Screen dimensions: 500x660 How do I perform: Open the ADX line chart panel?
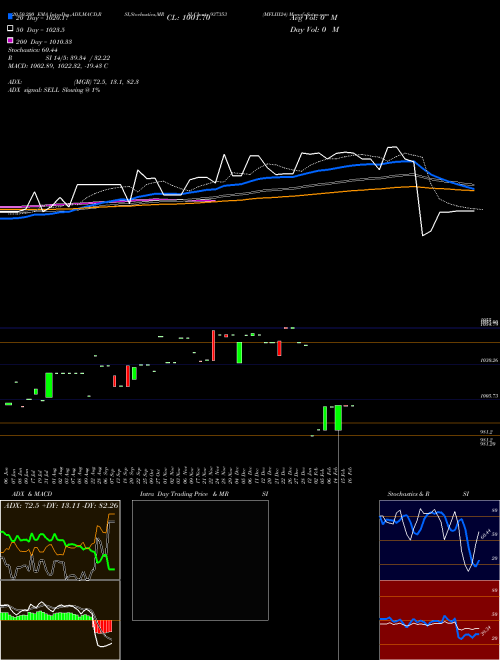coord(60,540)
